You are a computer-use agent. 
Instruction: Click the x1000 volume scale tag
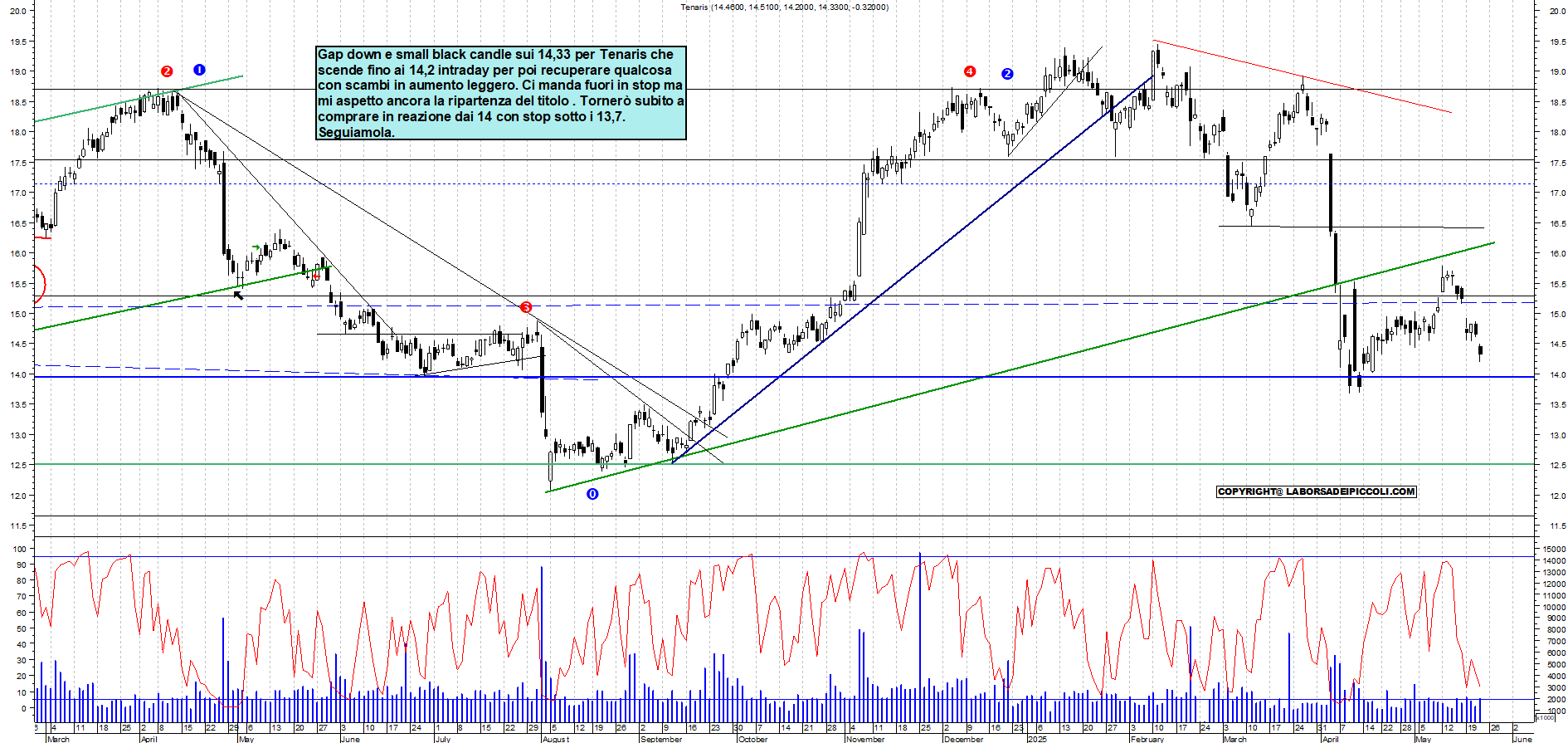pos(1546,717)
